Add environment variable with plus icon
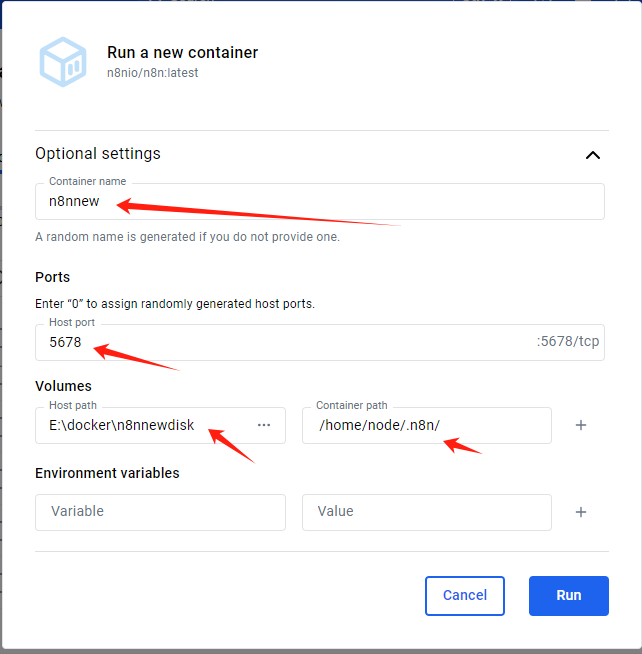The width and height of the screenshot is (642, 654). (x=581, y=512)
